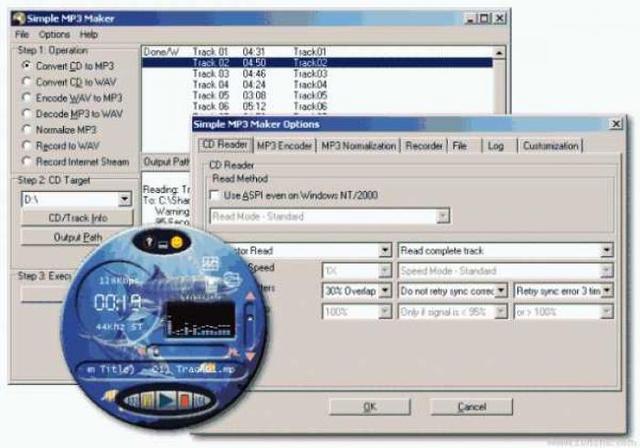Close the Simple MP3 Maker Options dialog
Image resolution: width=640 pixels, height=448 pixels.
[x=616, y=124]
